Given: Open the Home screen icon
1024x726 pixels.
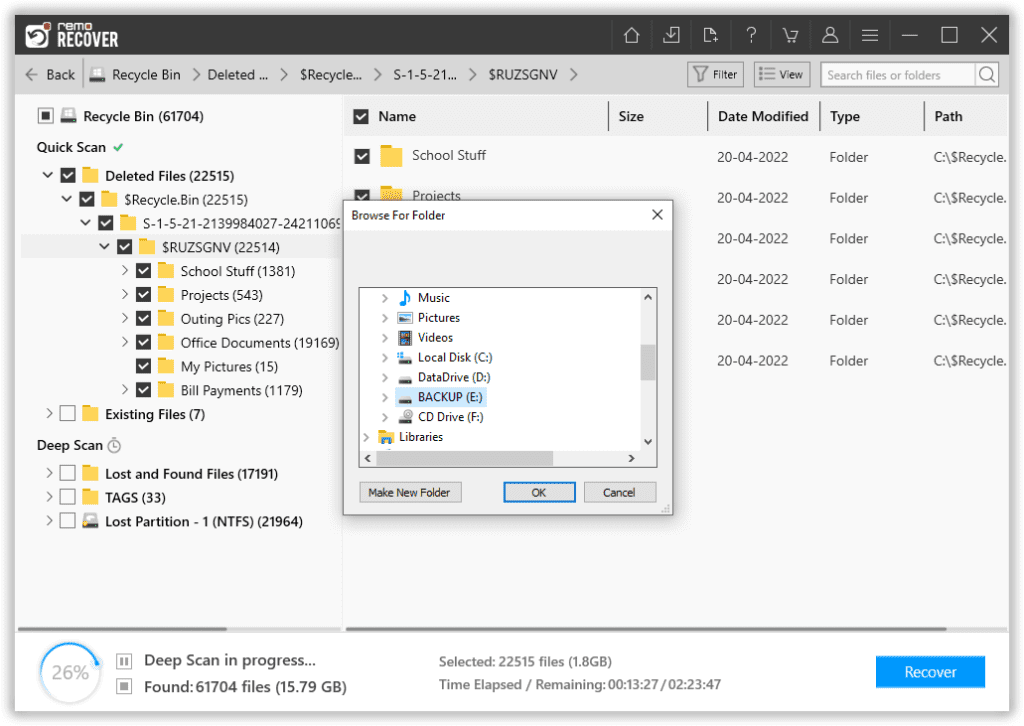Looking at the screenshot, I should (x=631, y=34).
